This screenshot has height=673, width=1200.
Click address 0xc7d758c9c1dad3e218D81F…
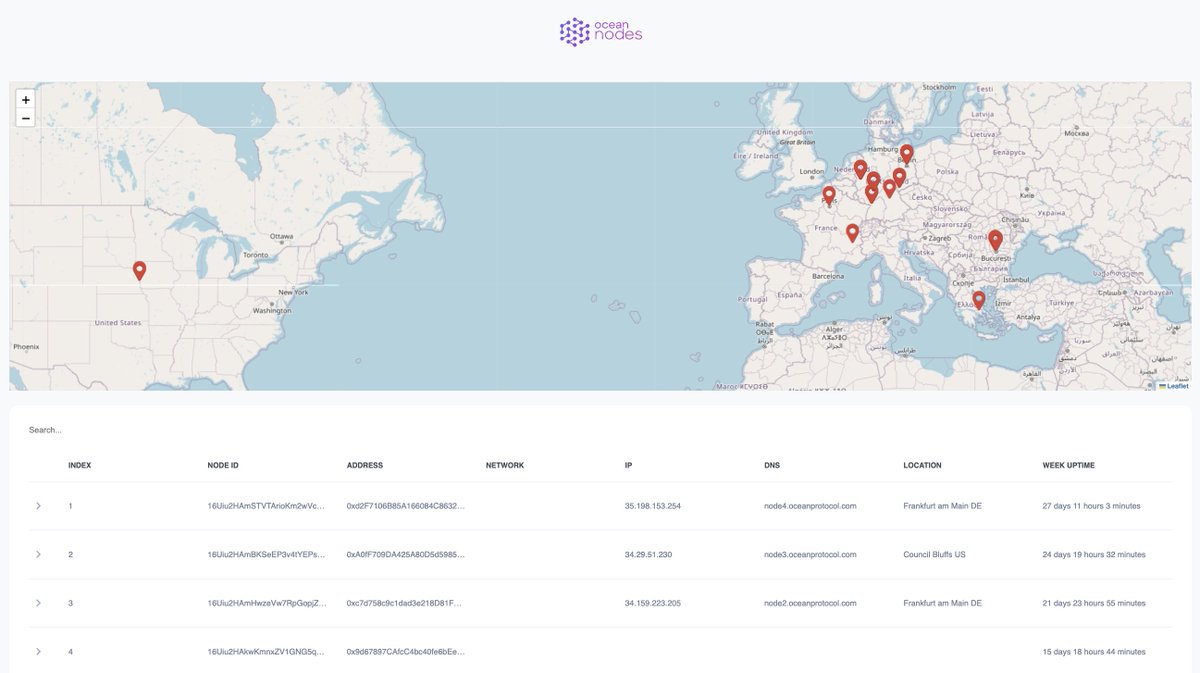406,603
